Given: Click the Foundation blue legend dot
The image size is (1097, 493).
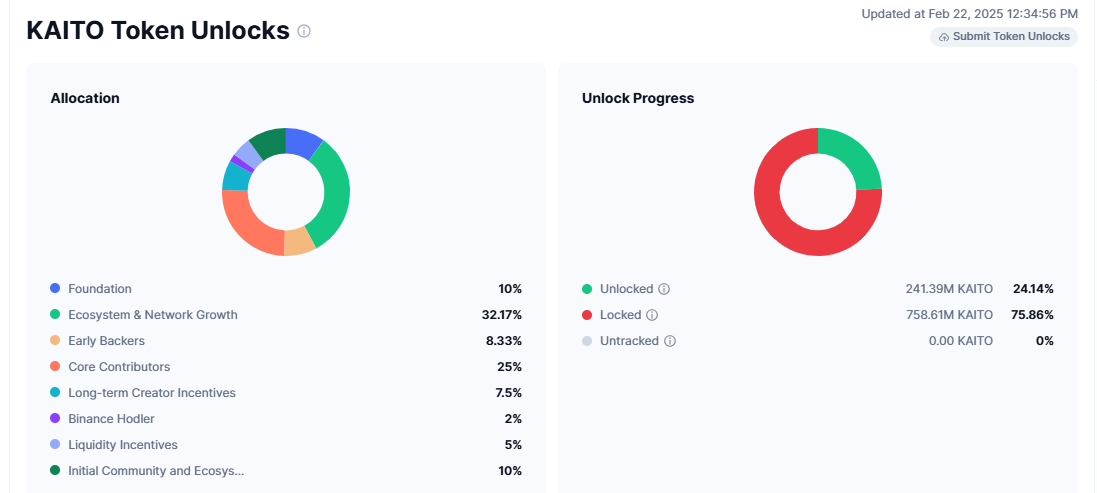Looking at the screenshot, I should tap(55, 289).
